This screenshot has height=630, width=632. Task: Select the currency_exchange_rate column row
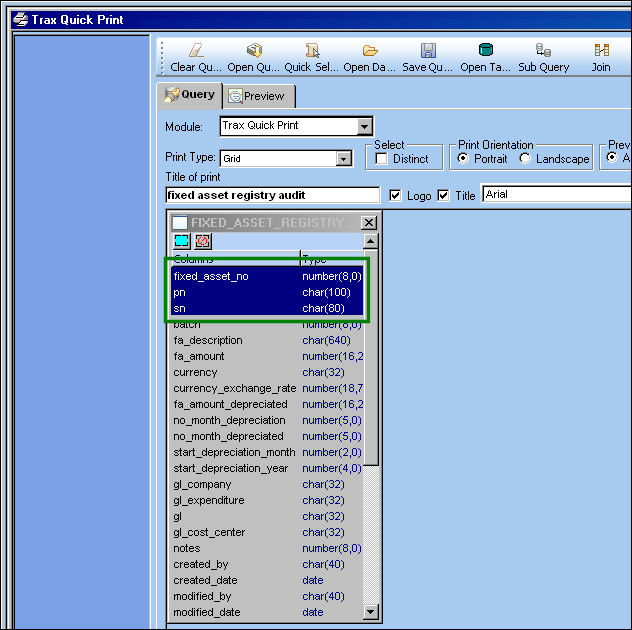click(268, 388)
